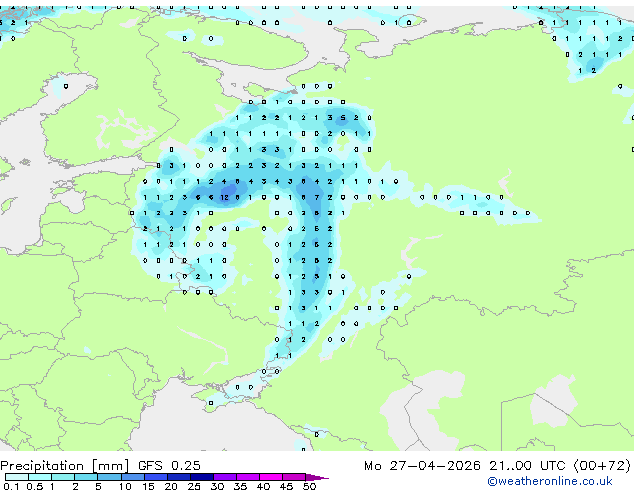
Task: Click the "GFS 0.25" model label
Action: click(169, 466)
